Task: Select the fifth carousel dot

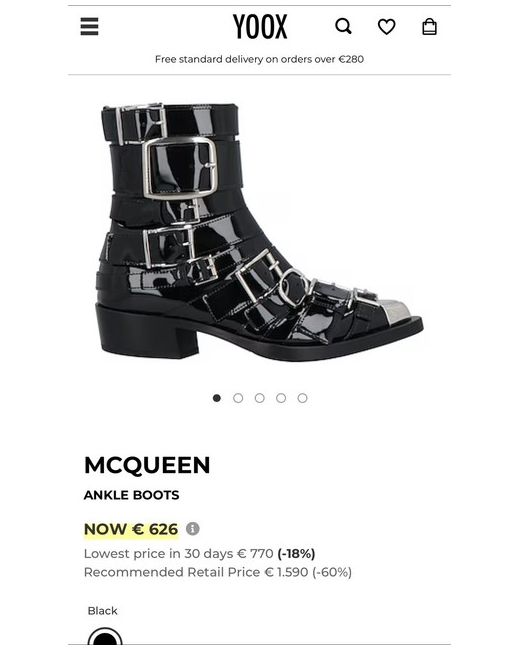Action: tap(303, 398)
